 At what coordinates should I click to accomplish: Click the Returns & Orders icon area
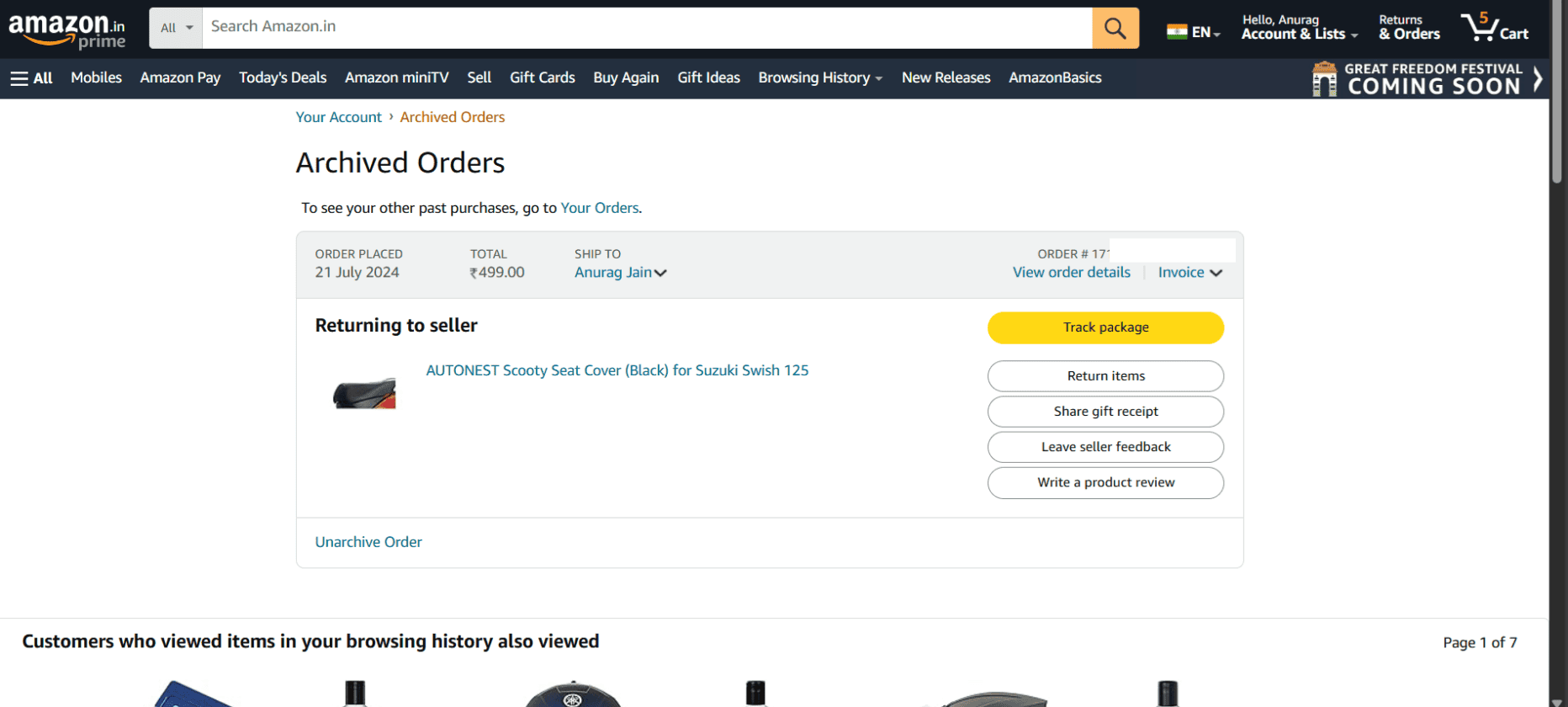[x=1409, y=27]
